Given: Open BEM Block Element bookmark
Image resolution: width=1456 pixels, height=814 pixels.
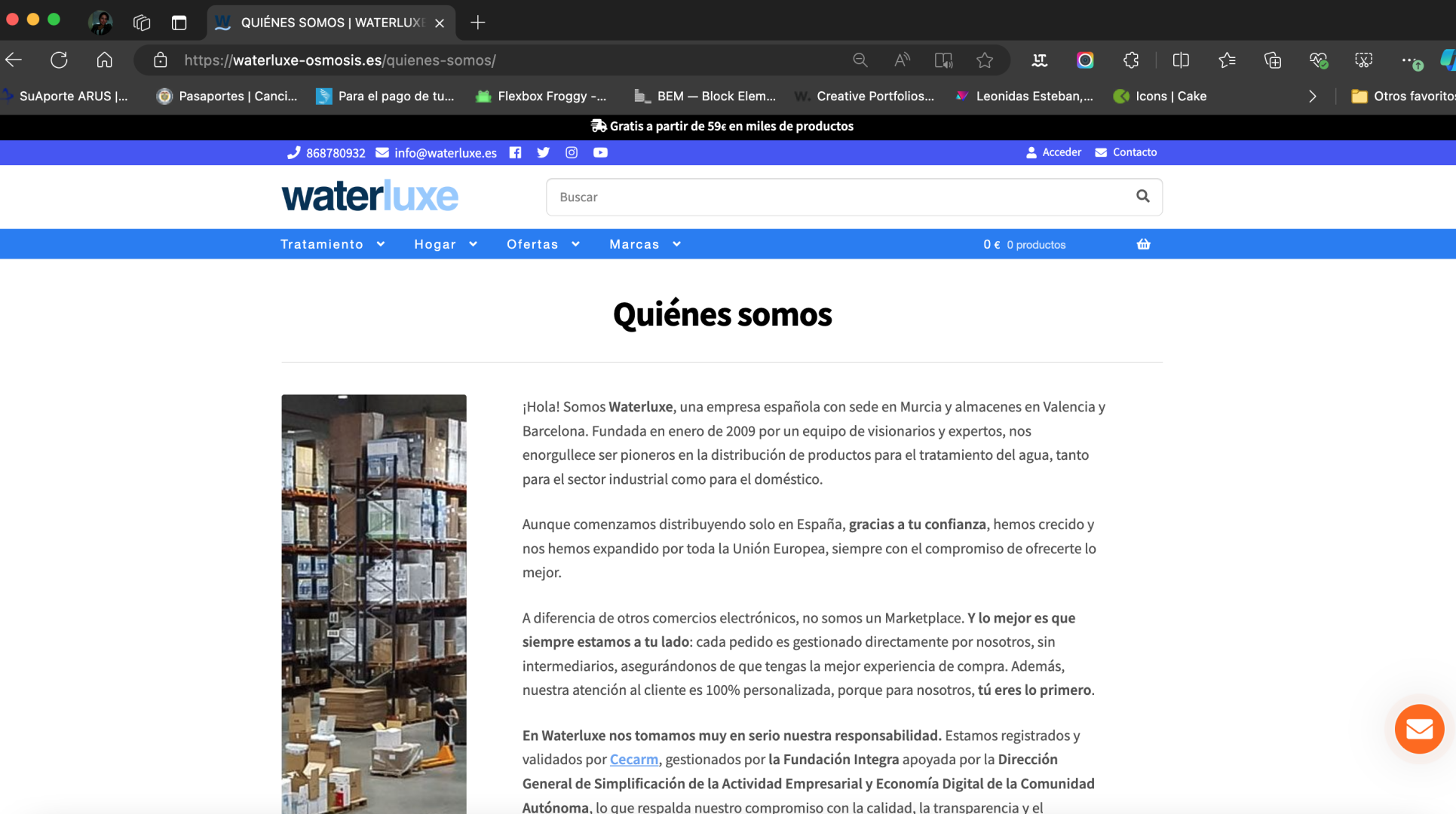Looking at the screenshot, I should pos(705,96).
